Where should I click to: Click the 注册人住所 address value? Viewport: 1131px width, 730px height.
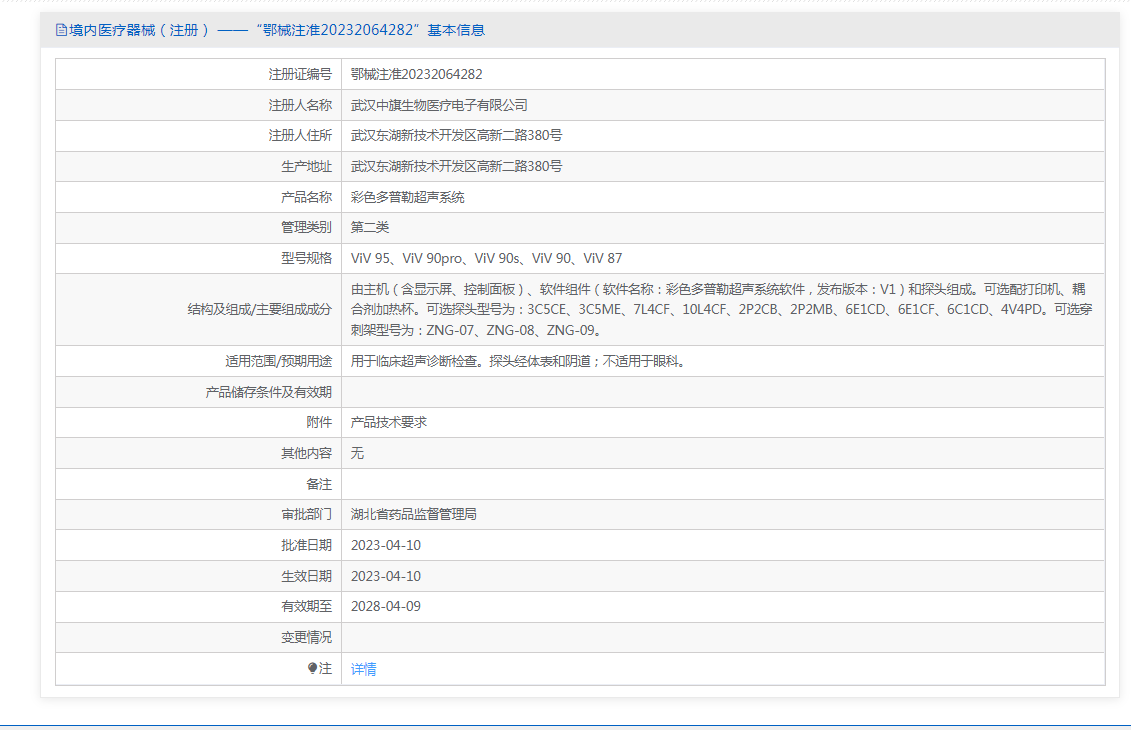pos(456,136)
